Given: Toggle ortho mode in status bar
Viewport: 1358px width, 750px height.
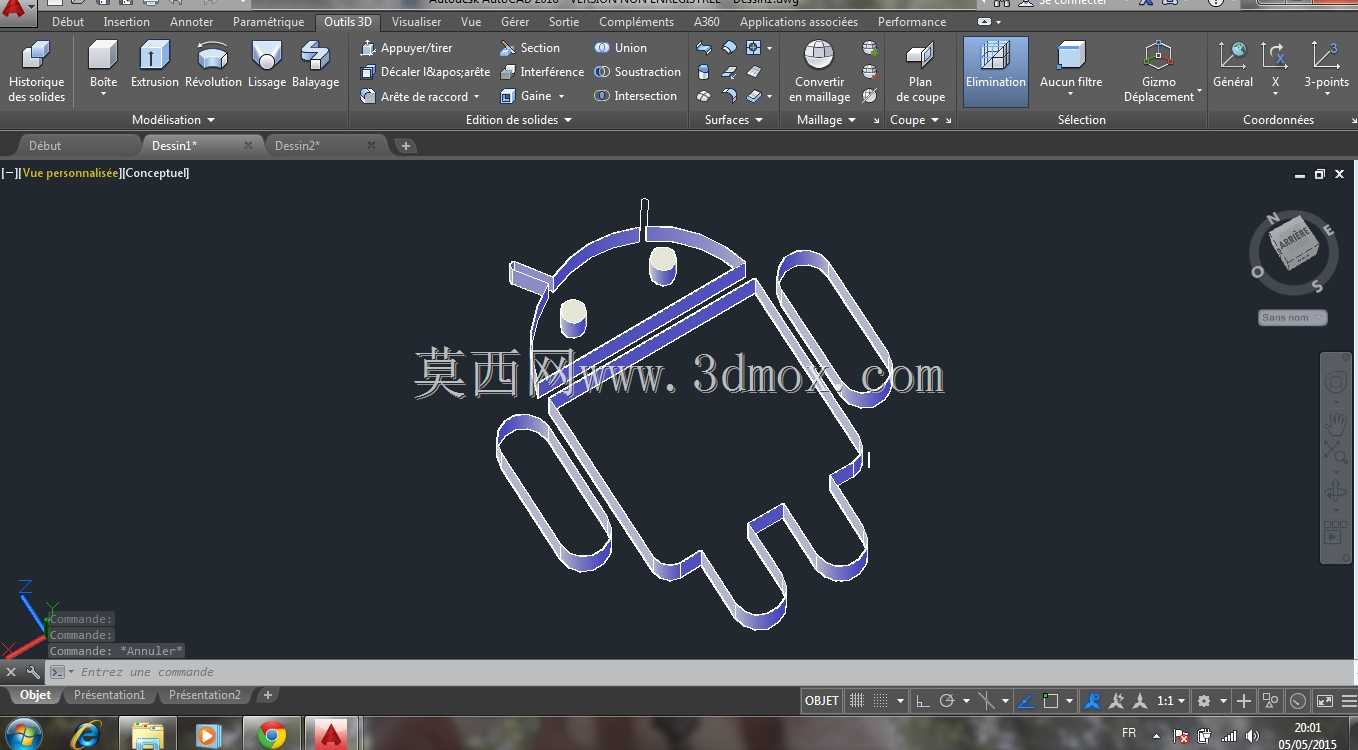Looking at the screenshot, I should [x=923, y=701].
